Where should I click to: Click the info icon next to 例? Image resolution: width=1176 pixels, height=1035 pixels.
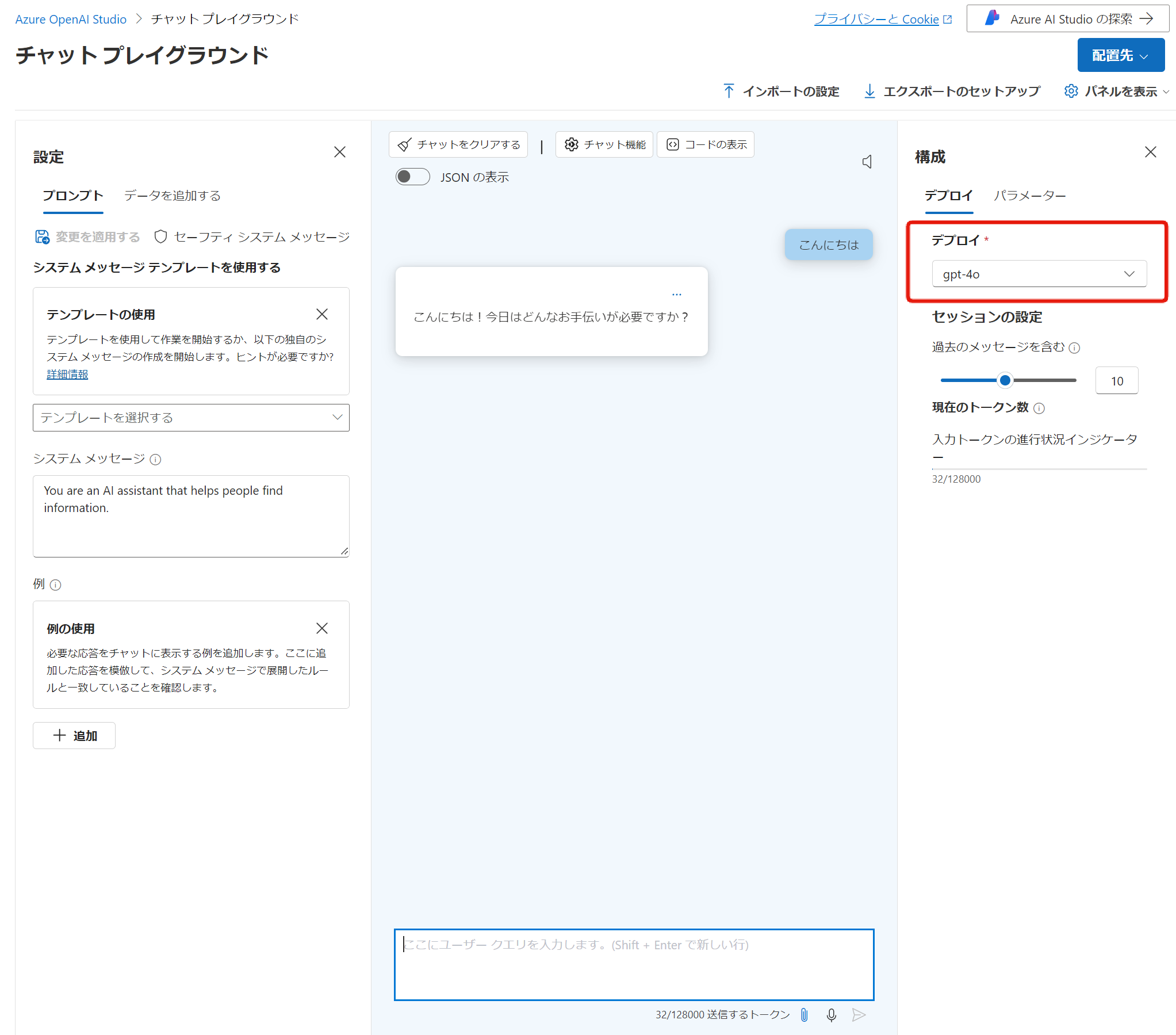pyautogui.click(x=55, y=585)
